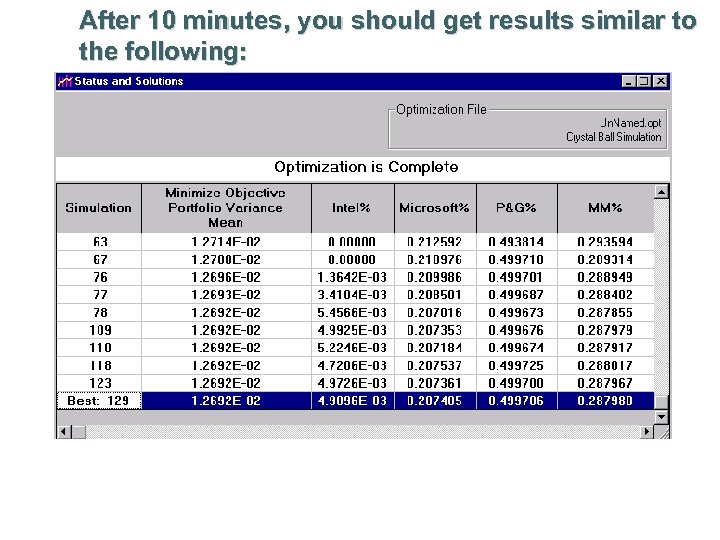
Task: Click the MM% column header
Action: [x=605, y=208]
